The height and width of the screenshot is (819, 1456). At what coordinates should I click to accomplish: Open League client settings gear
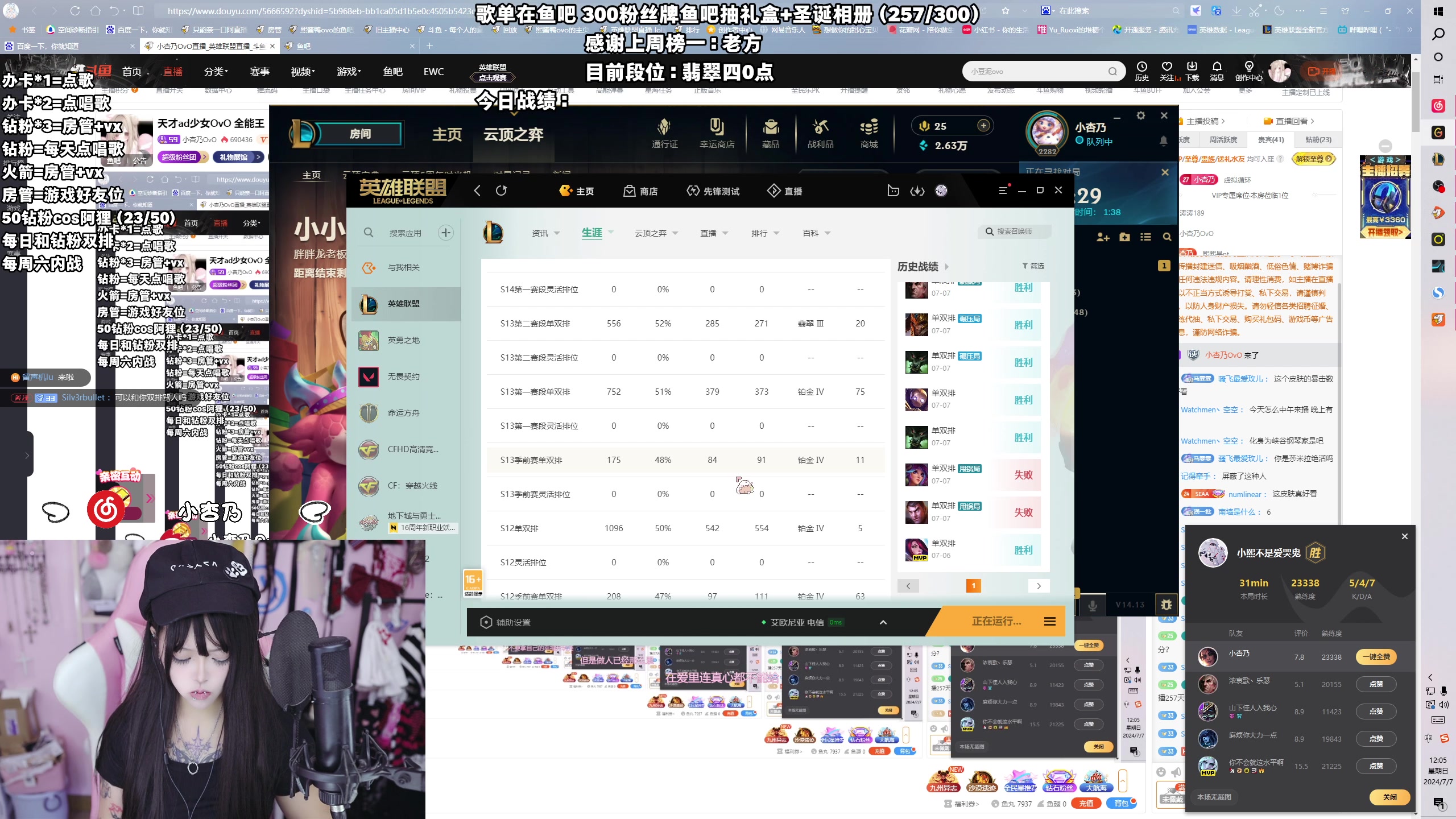(1140, 115)
